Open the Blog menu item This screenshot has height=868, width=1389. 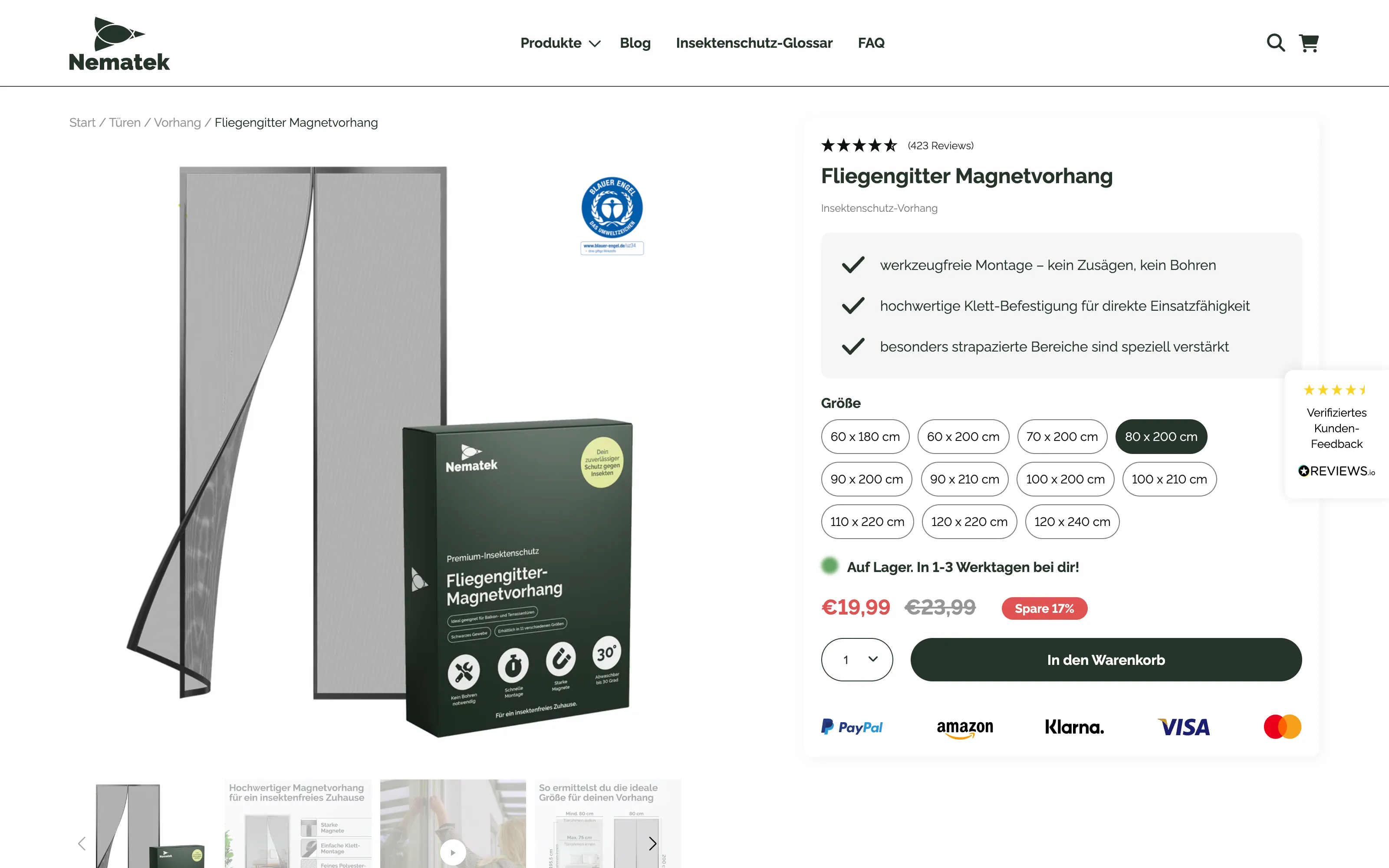pos(635,43)
